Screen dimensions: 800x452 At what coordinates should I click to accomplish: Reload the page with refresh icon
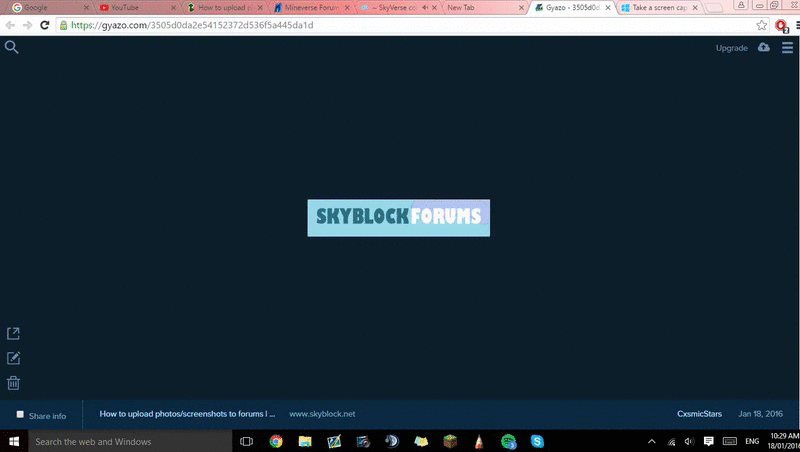(x=44, y=25)
